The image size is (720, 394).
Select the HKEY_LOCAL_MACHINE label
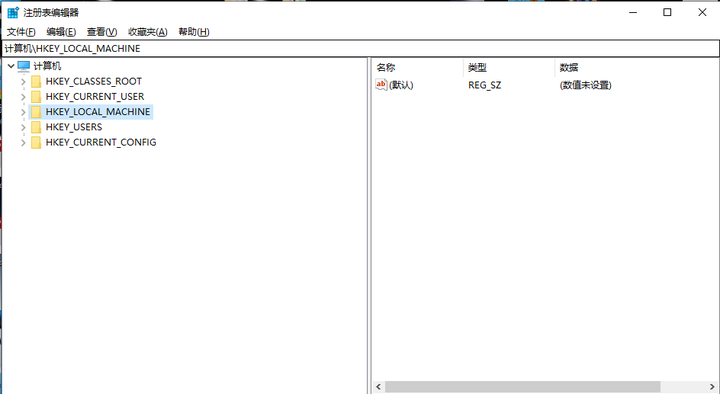98,112
